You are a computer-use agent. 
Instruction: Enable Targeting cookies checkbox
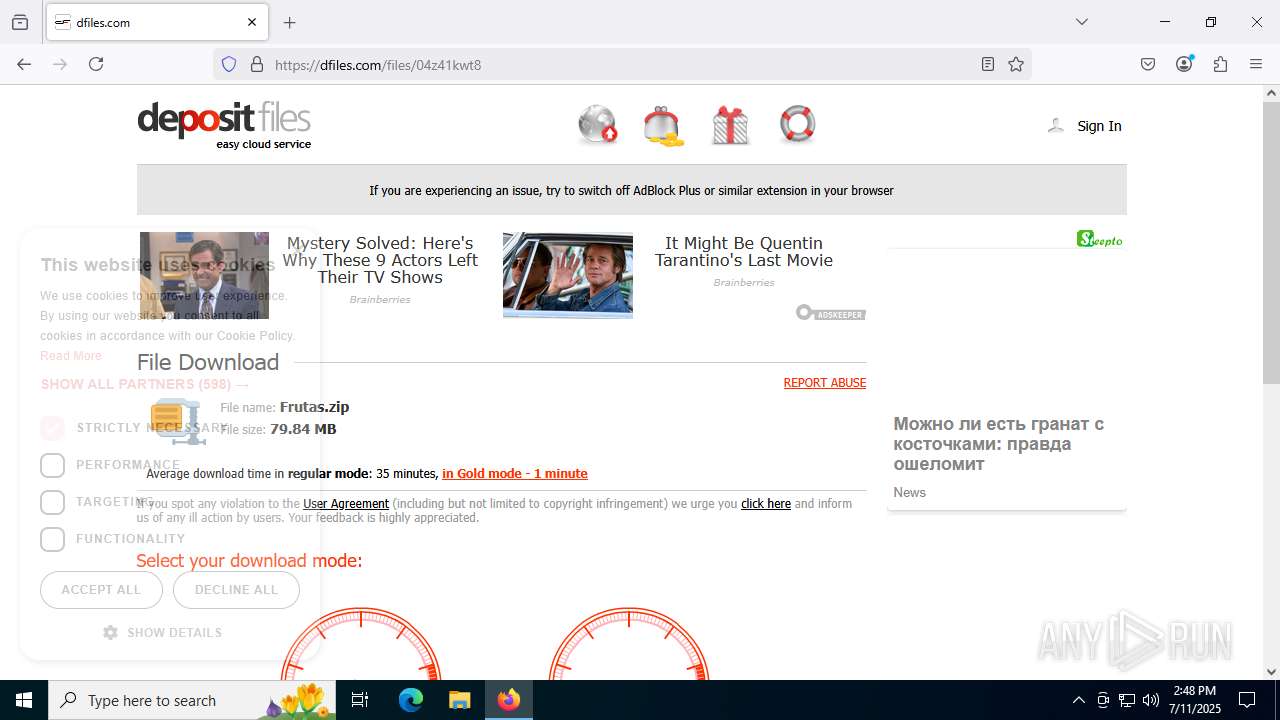pos(52,502)
